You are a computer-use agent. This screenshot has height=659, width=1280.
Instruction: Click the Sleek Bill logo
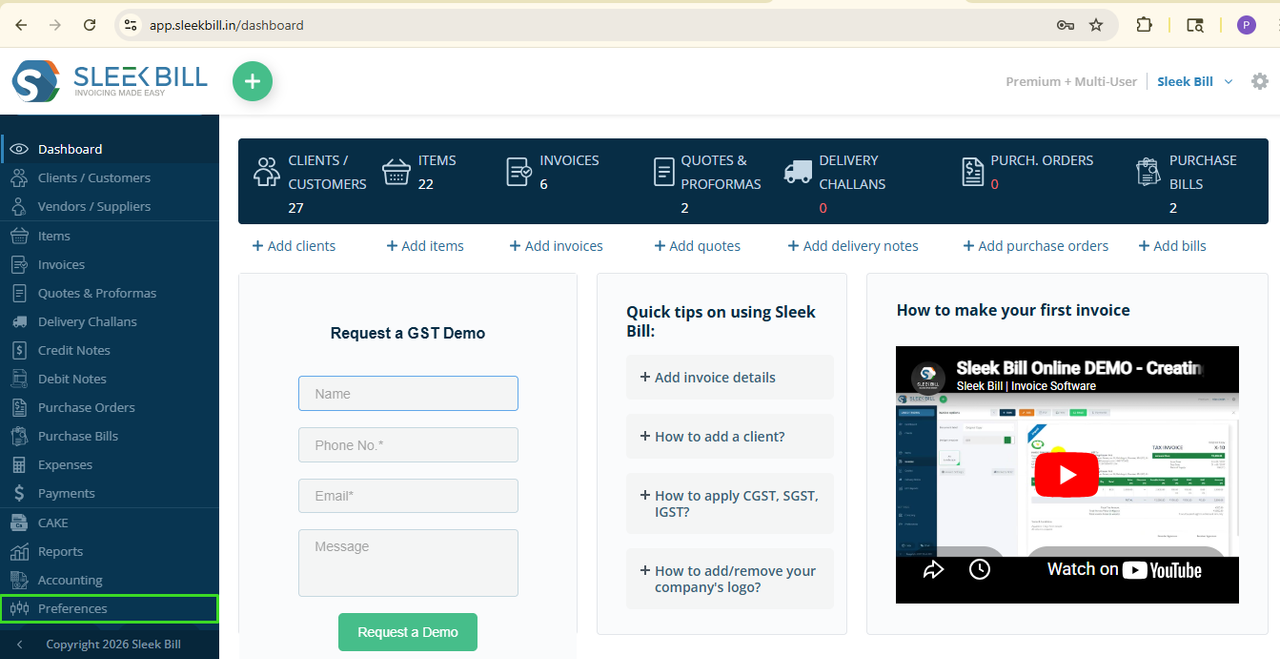110,81
